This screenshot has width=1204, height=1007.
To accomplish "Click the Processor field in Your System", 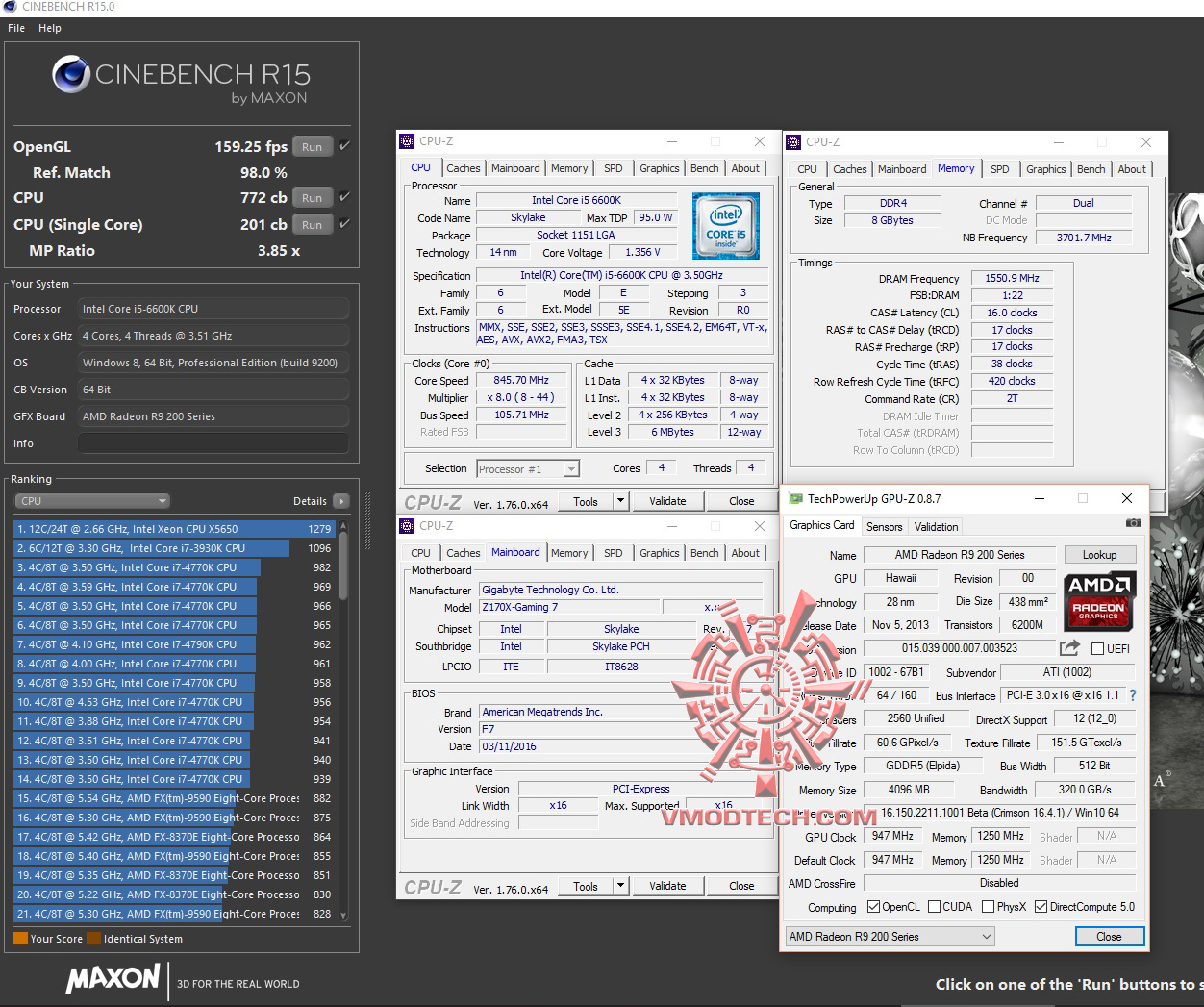I will point(213,309).
